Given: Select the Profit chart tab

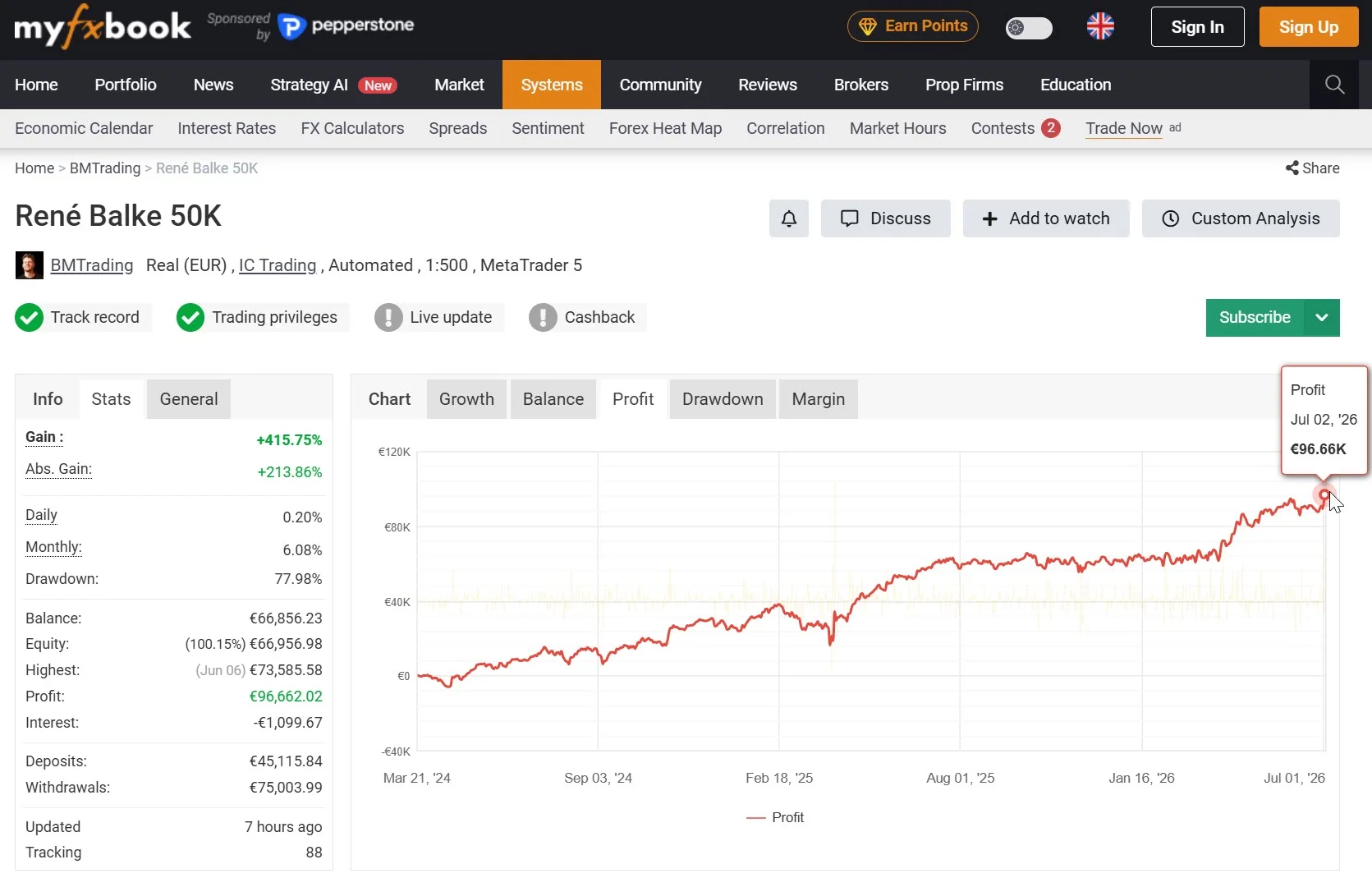Looking at the screenshot, I should pyautogui.click(x=633, y=399).
